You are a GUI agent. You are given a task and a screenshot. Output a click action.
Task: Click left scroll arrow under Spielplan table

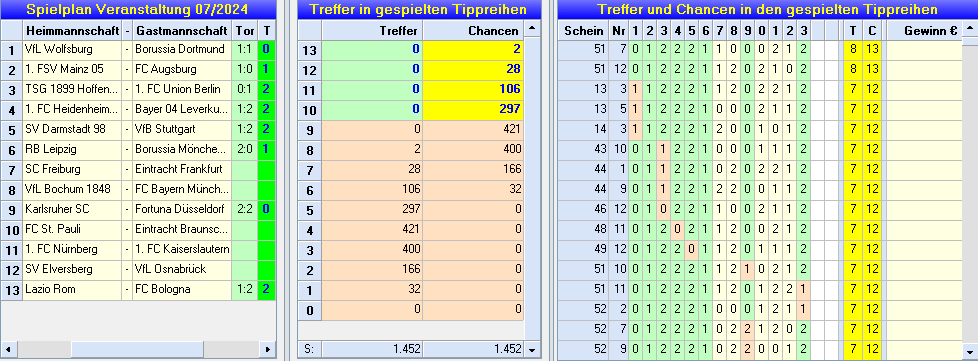coord(7,349)
